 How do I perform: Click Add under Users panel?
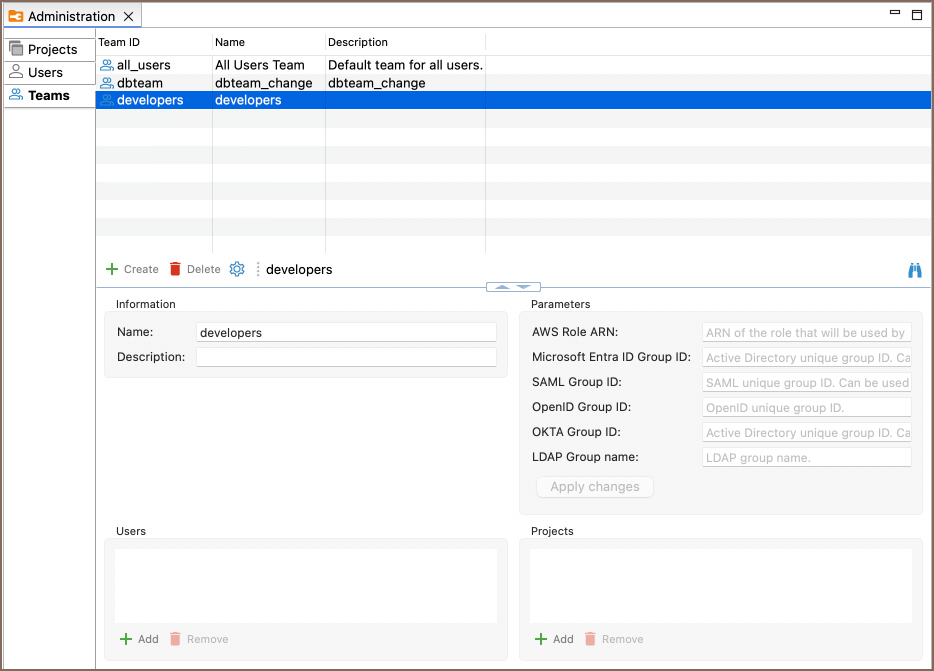(139, 639)
